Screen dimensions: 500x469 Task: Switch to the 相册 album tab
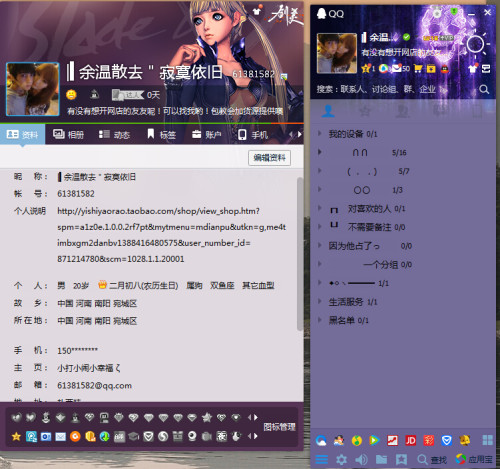click(68, 135)
